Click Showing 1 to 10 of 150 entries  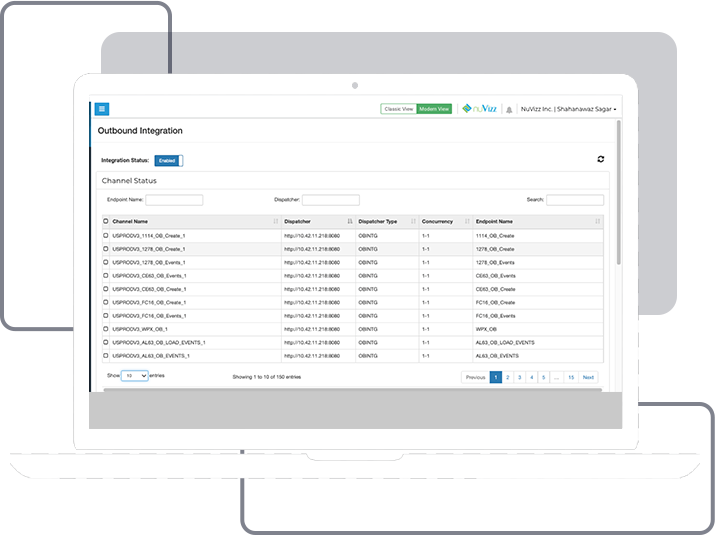(267, 377)
